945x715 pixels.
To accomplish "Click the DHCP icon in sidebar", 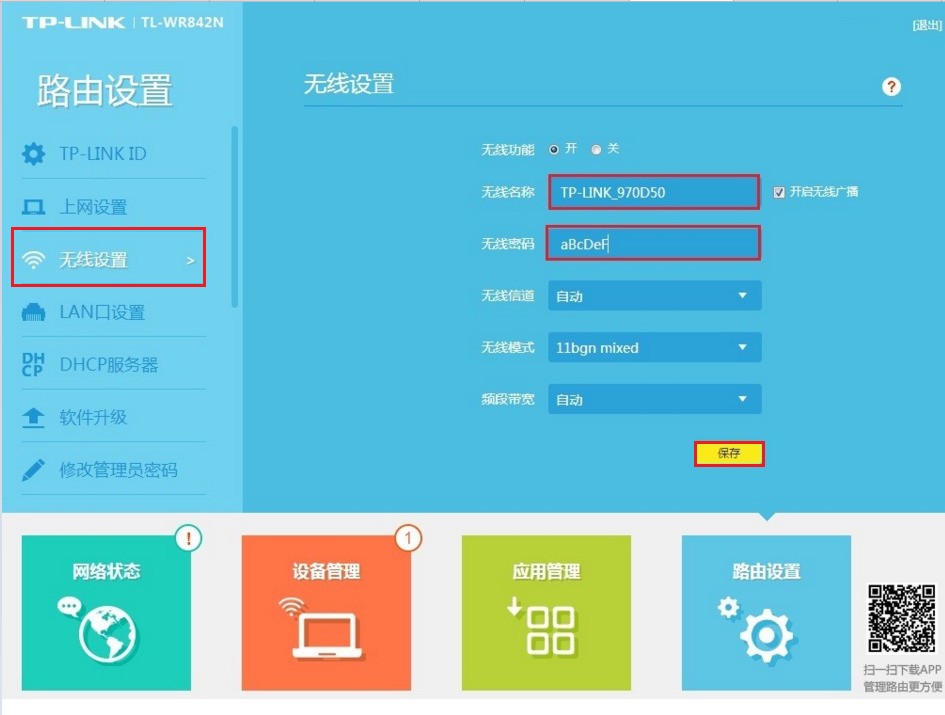I will coord(33,365).
